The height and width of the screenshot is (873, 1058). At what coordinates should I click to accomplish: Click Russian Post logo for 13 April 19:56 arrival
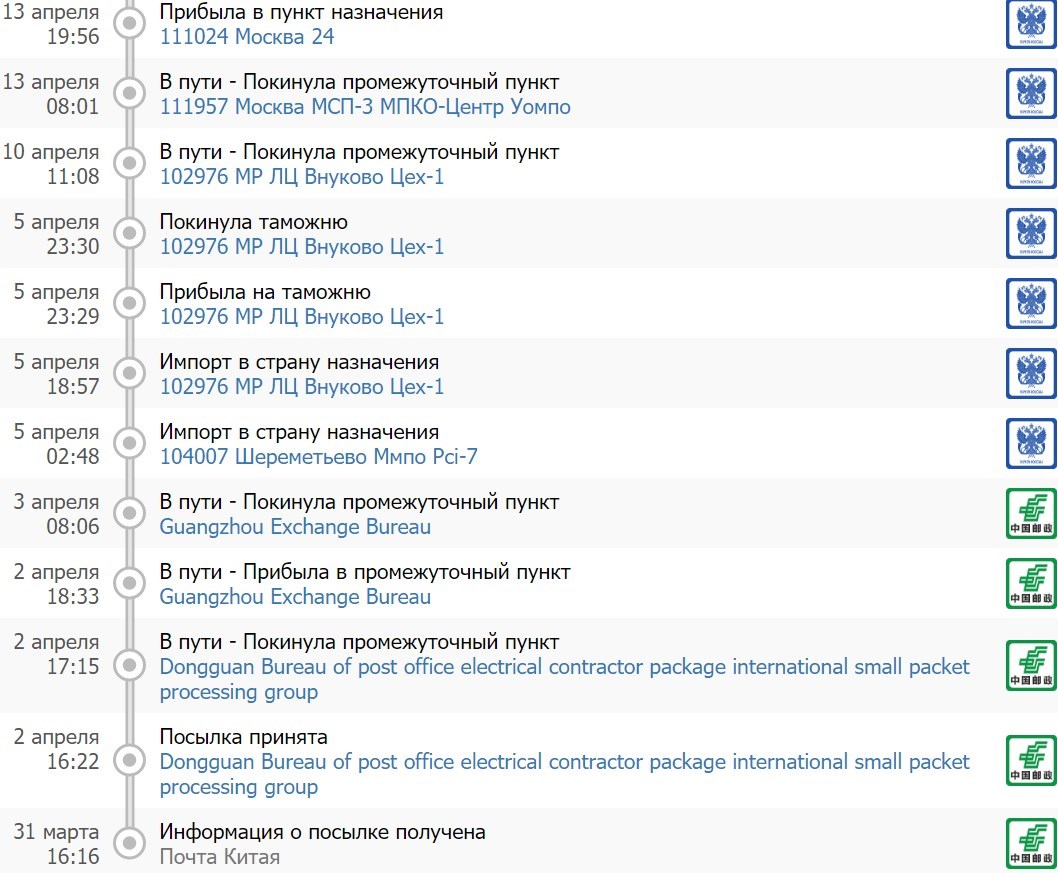pyautogui.click(x=1031, y=24)
